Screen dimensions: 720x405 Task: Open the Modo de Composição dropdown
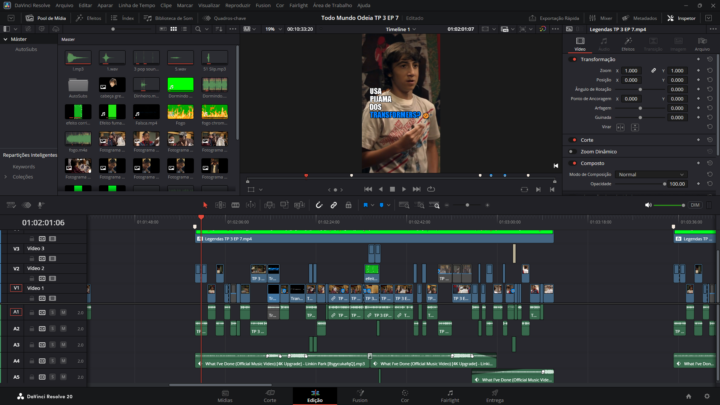[650, 174]
